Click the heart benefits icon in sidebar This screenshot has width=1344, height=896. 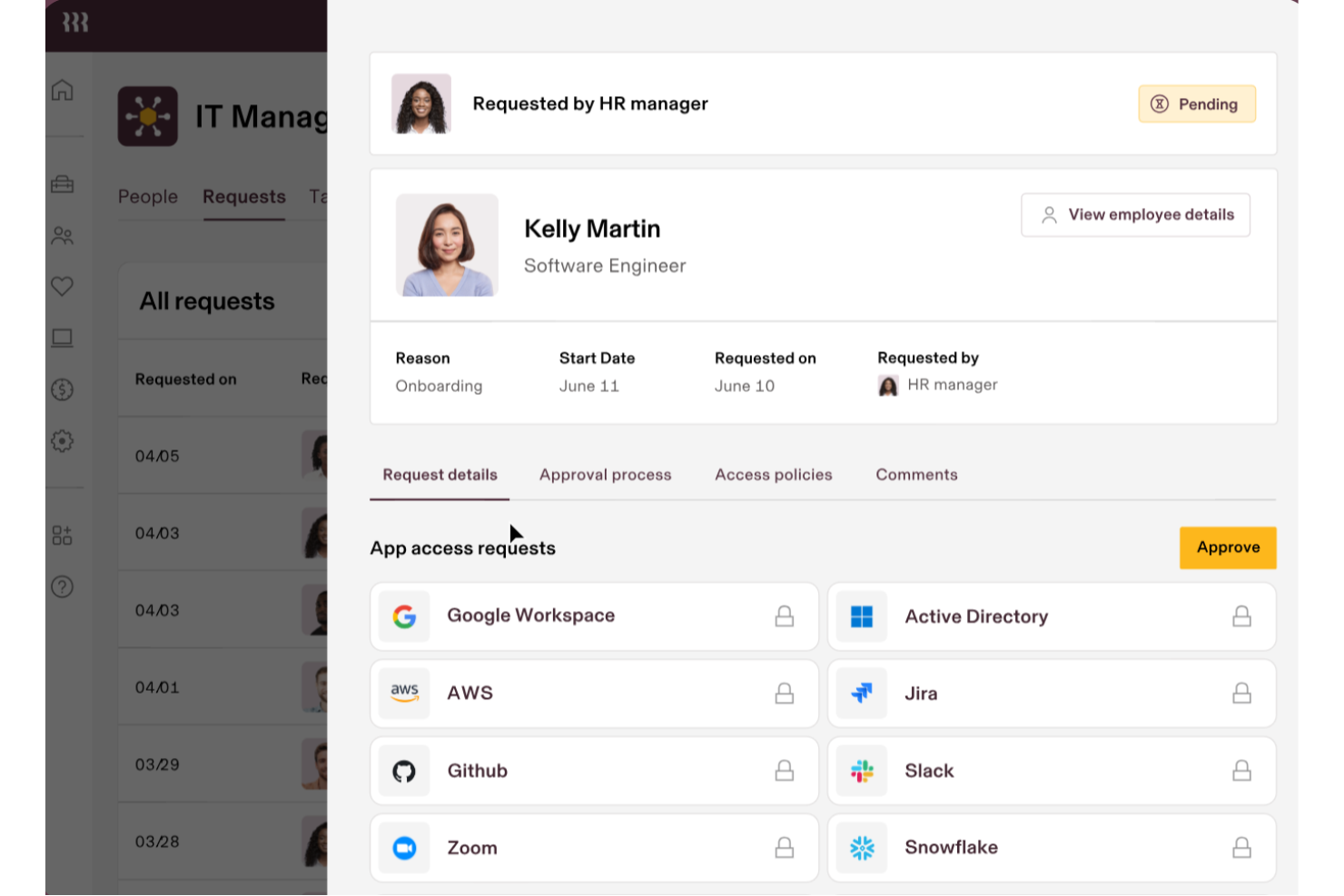point(63,286)
